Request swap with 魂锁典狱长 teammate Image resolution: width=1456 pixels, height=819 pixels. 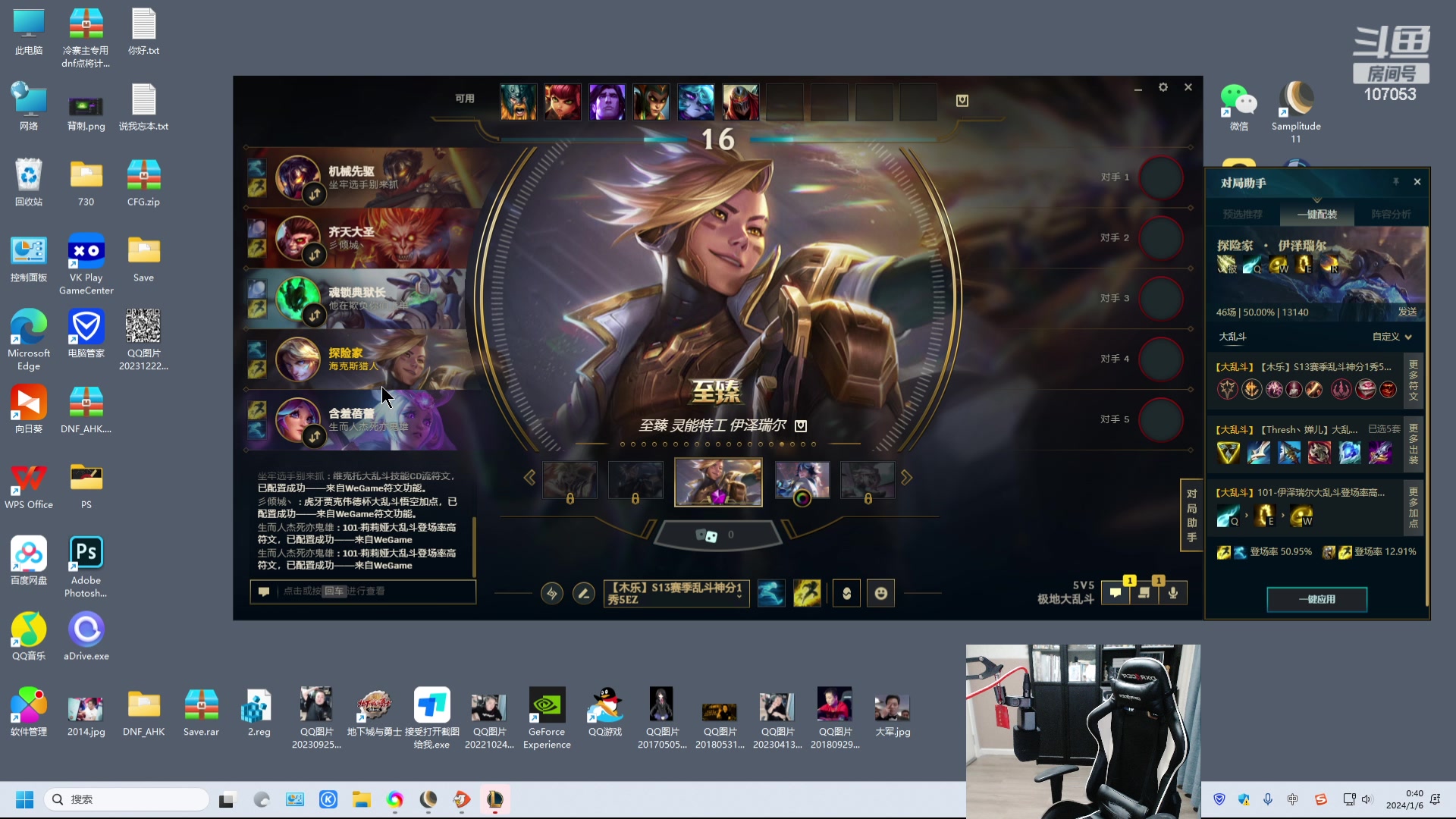pos(314,315)
